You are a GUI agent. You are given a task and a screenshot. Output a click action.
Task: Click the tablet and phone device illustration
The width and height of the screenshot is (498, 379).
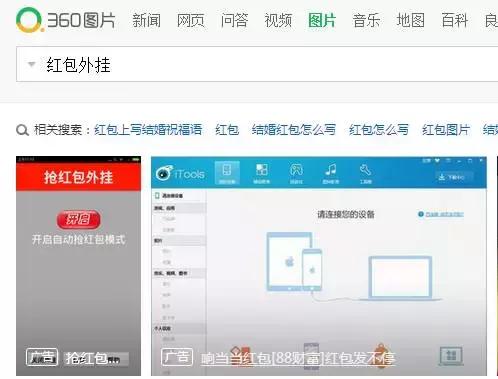click(295, 262)
